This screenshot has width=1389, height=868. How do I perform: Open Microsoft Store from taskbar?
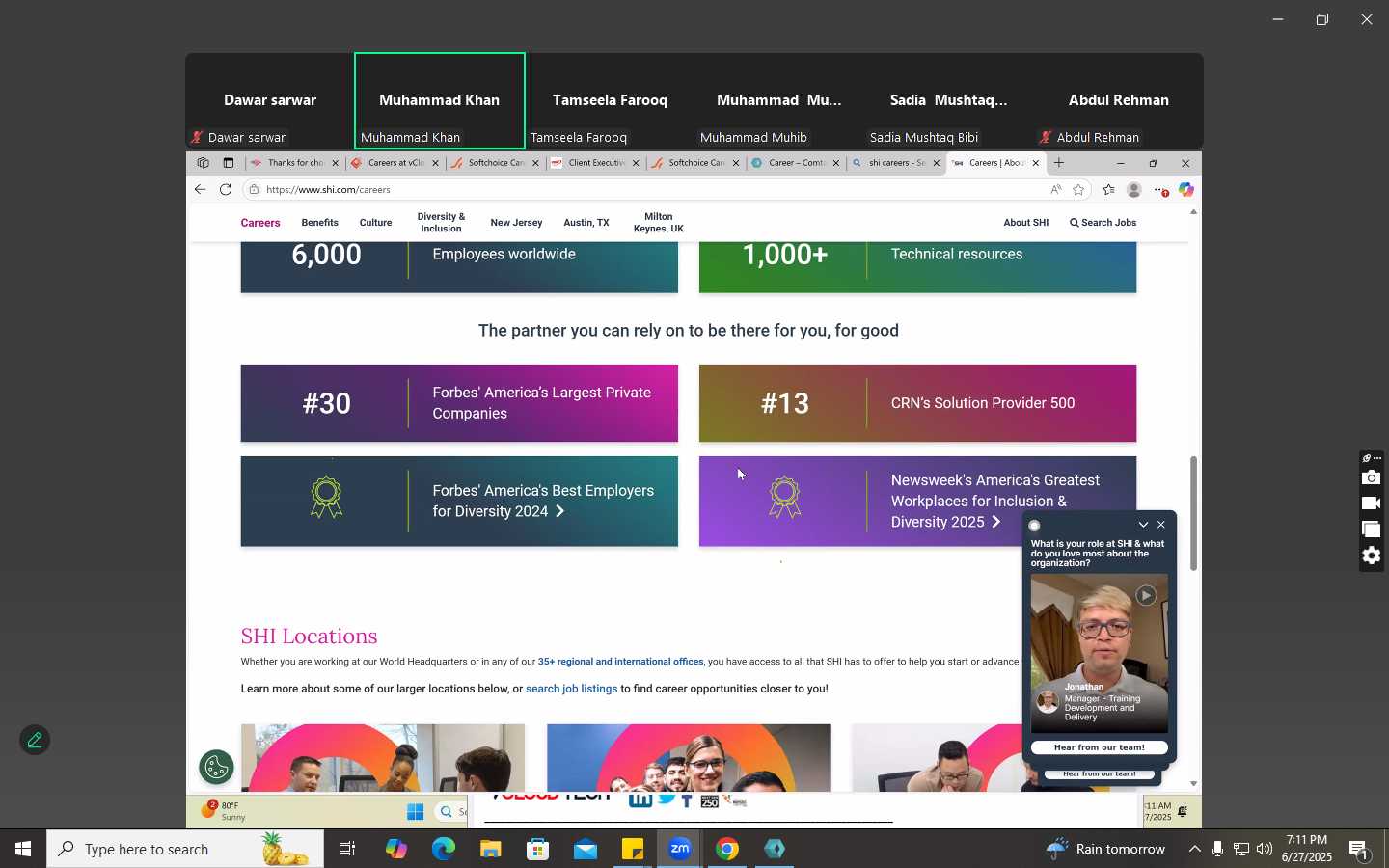coord(537,849)
